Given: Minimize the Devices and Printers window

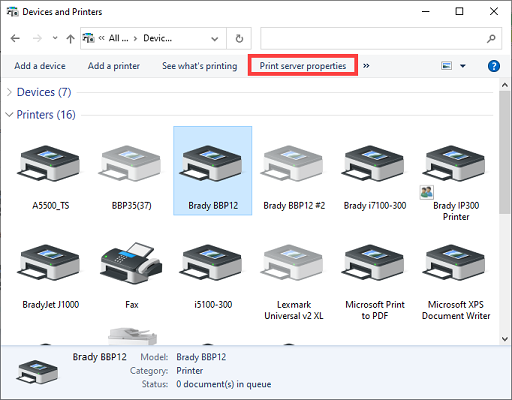Looking at the screenshot, I should click(426, 11).
